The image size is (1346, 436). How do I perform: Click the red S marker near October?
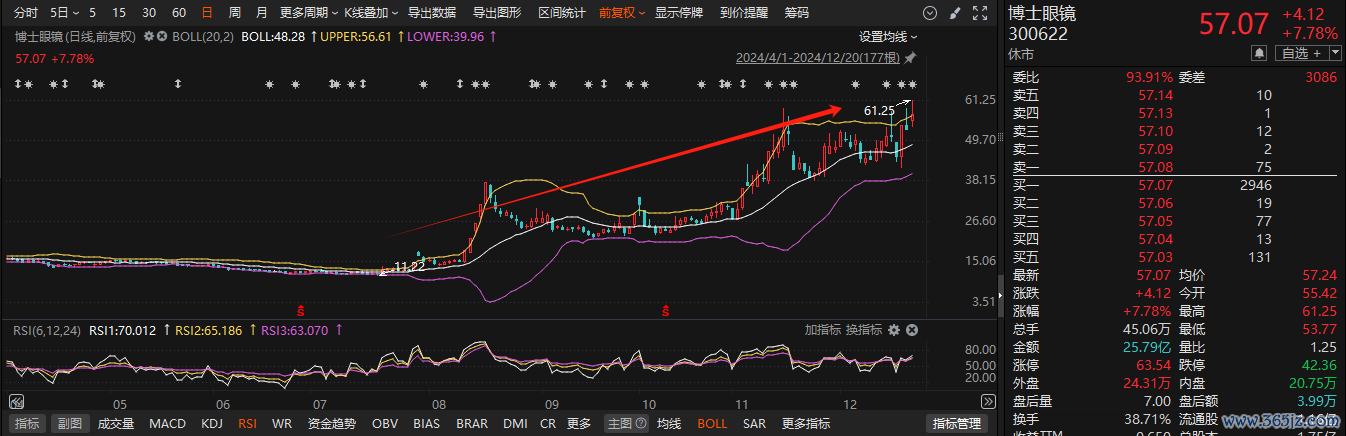tap(666, 309)
